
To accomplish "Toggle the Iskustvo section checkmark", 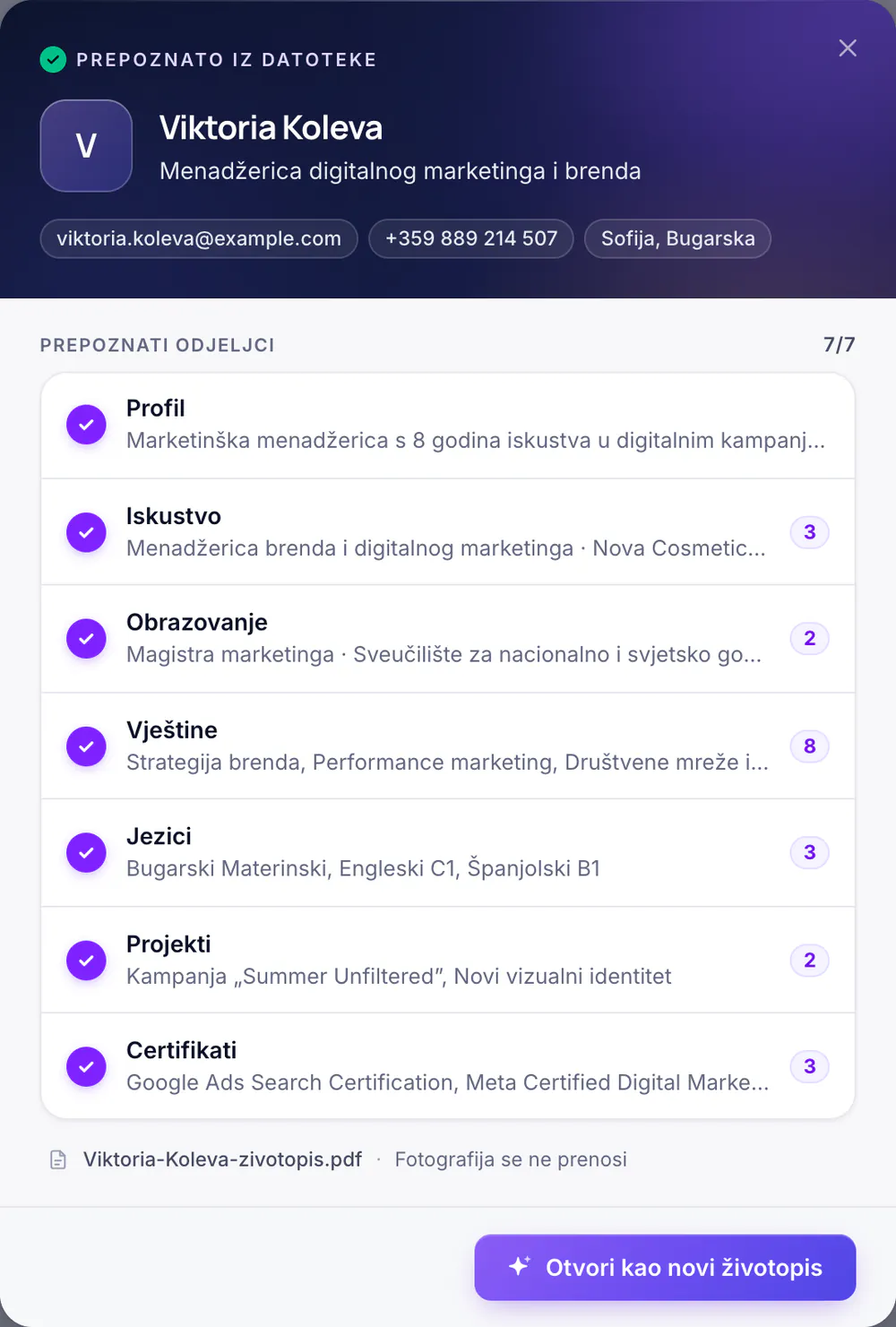I will tap(86, 532).
